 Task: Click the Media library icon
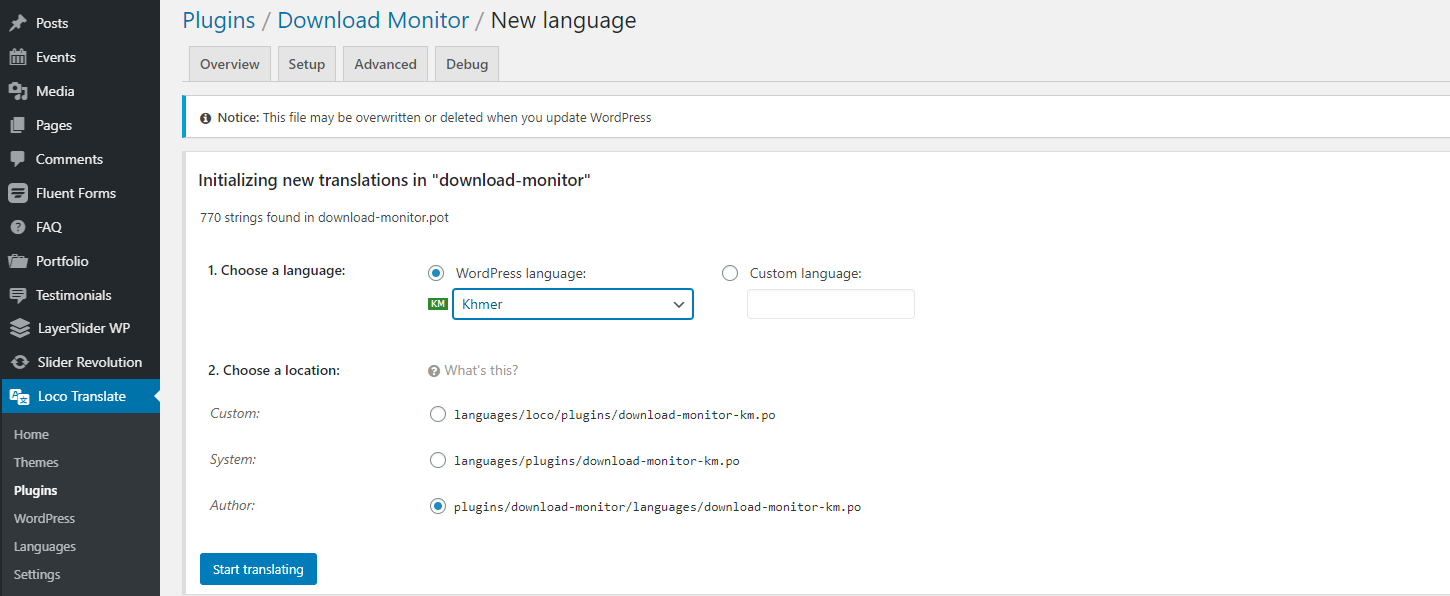tap(18, 91)
